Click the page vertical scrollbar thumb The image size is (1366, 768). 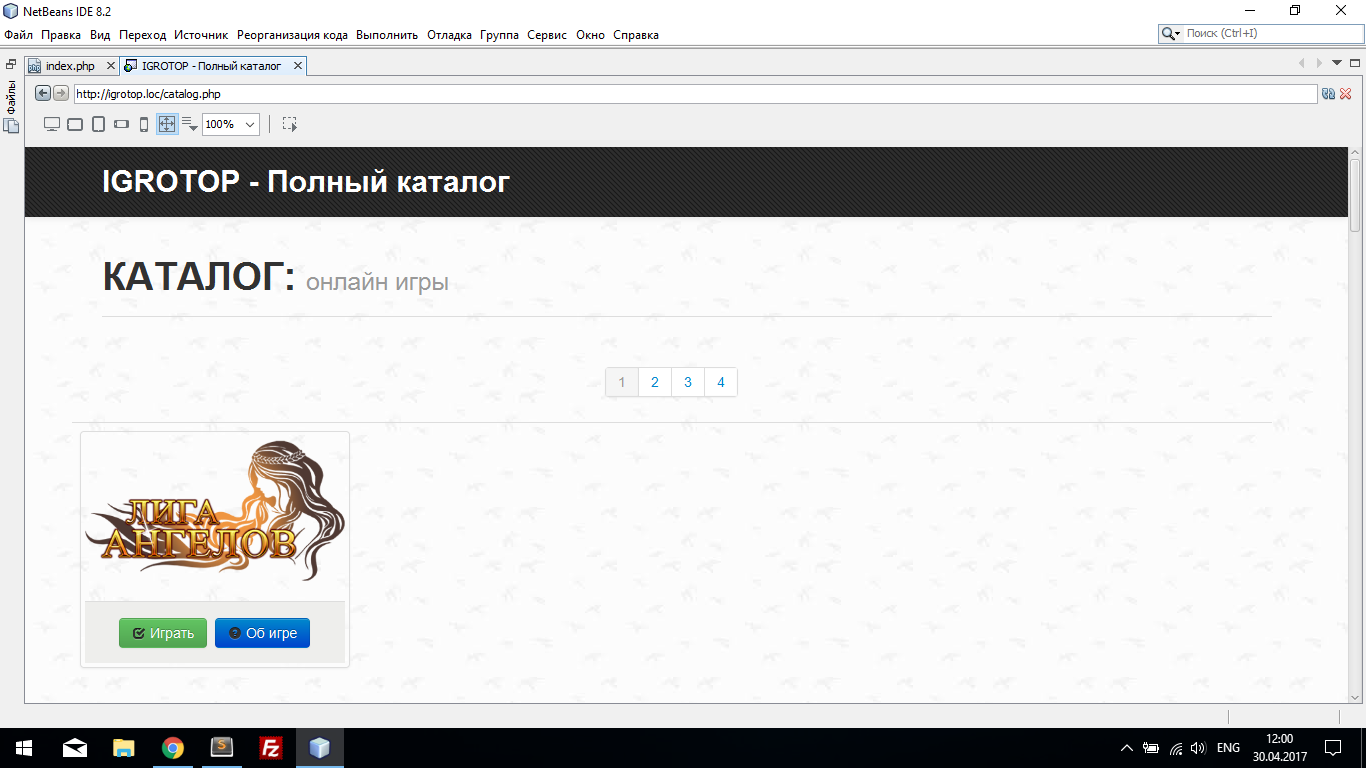[1355, 195]
